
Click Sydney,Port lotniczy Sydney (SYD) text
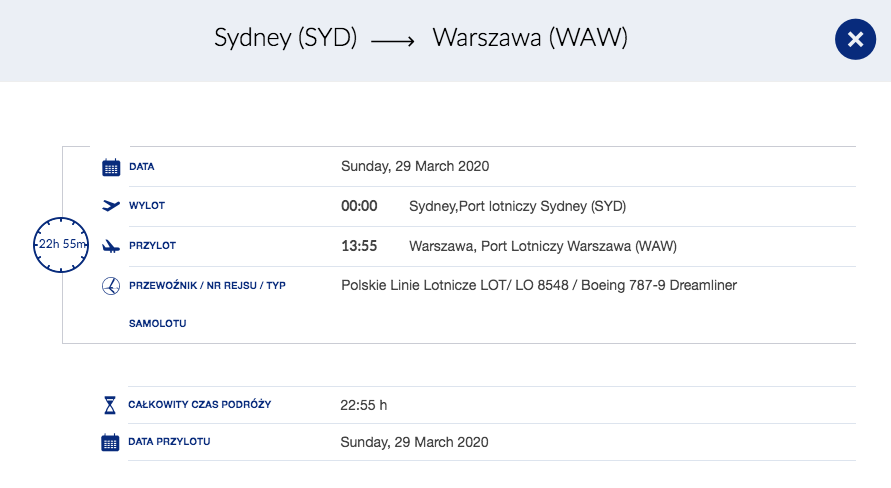518,206
